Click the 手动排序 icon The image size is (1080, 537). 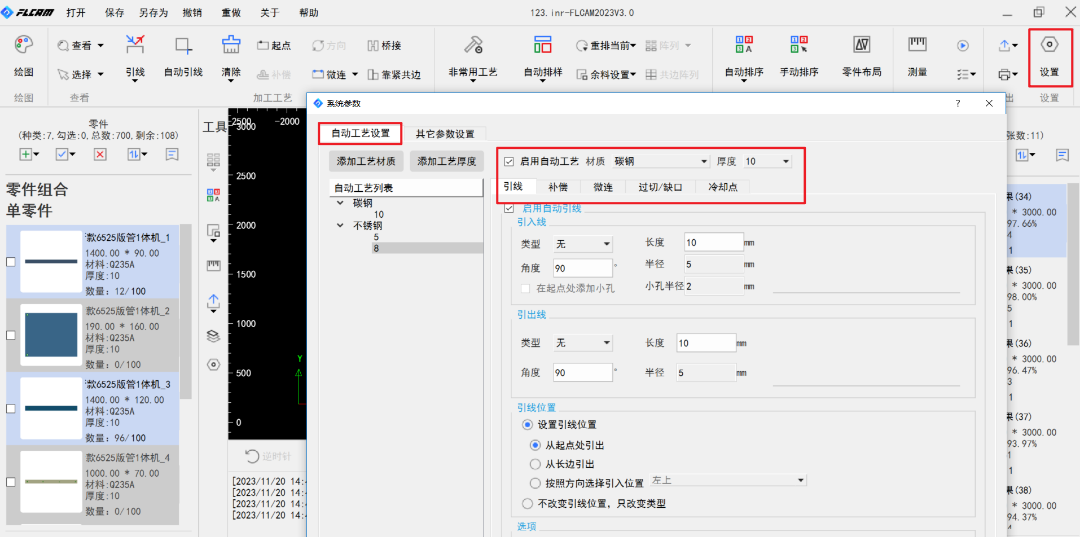click(799, 45)
